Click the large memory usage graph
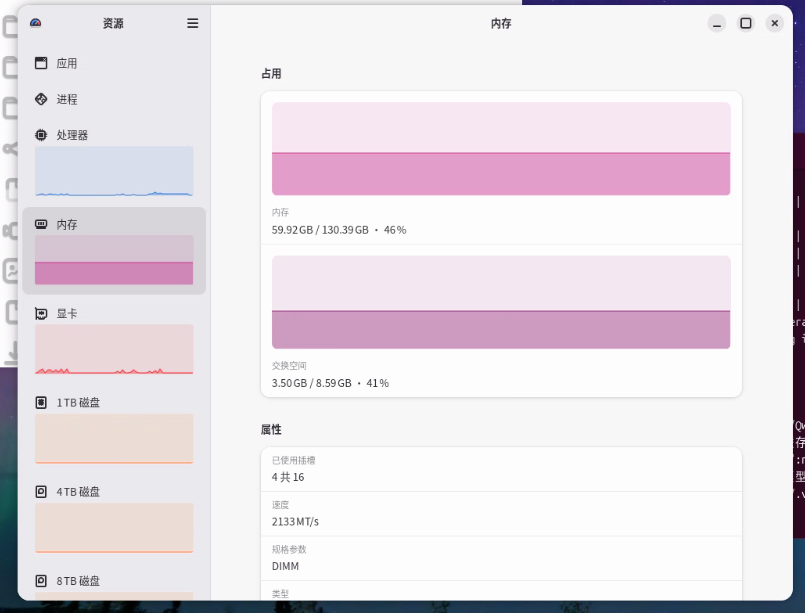805x613 pixels. pyautogui.click(x=501, y=149)
